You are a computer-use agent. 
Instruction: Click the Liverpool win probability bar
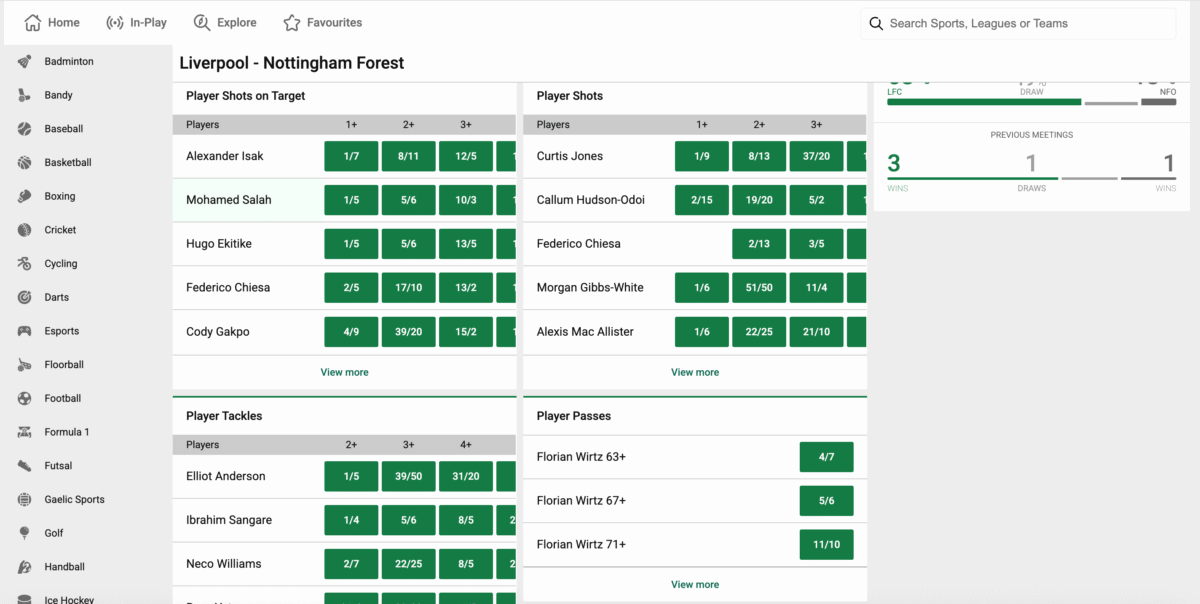tap(984, 102)
